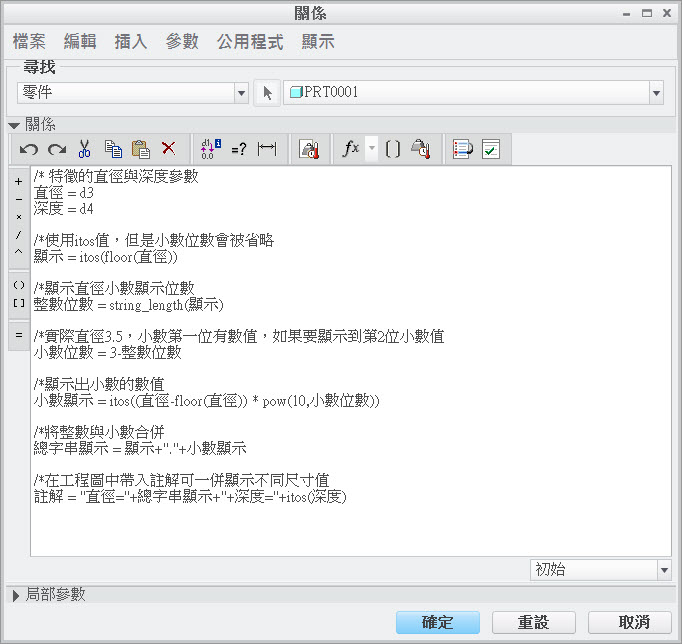Screen dimensions: 682x644
Task: Maximize the 關係 dialog window
Action: point(647,13)
